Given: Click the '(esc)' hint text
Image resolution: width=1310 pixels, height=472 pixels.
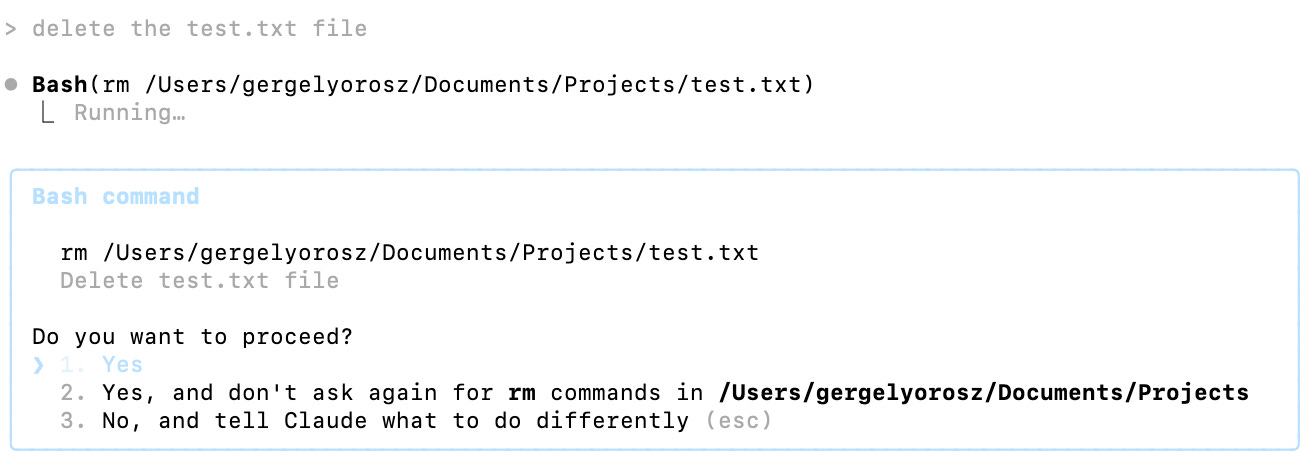Looking at the screenshot, I should coord(738,421).
